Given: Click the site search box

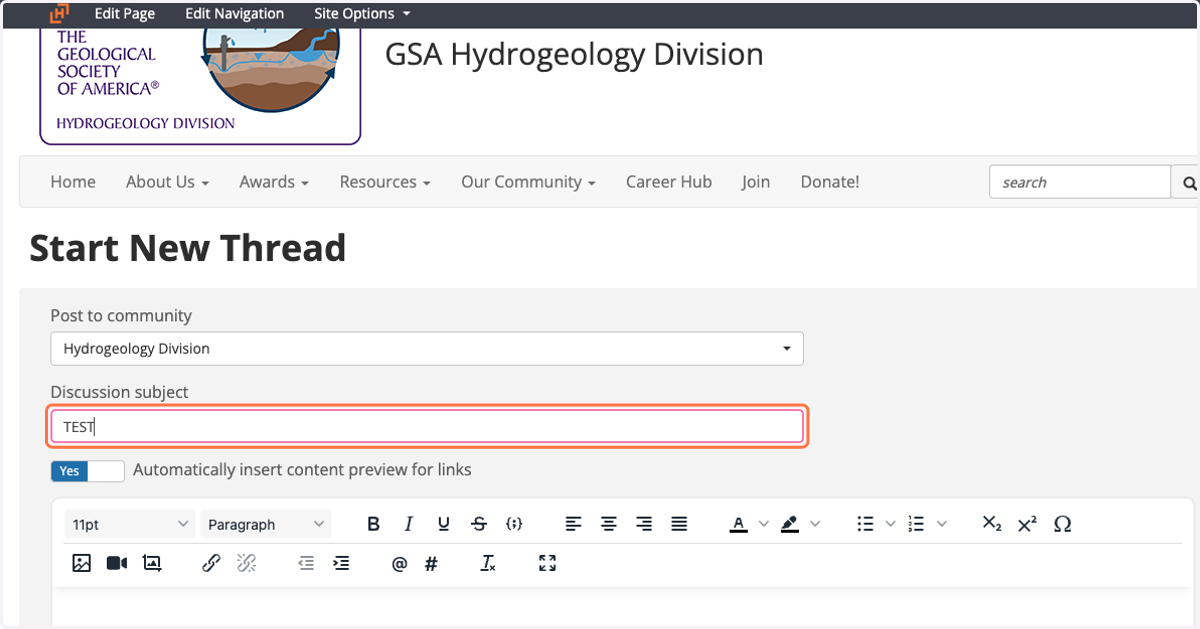Looking at the screenshot, I should [1080, 182].
